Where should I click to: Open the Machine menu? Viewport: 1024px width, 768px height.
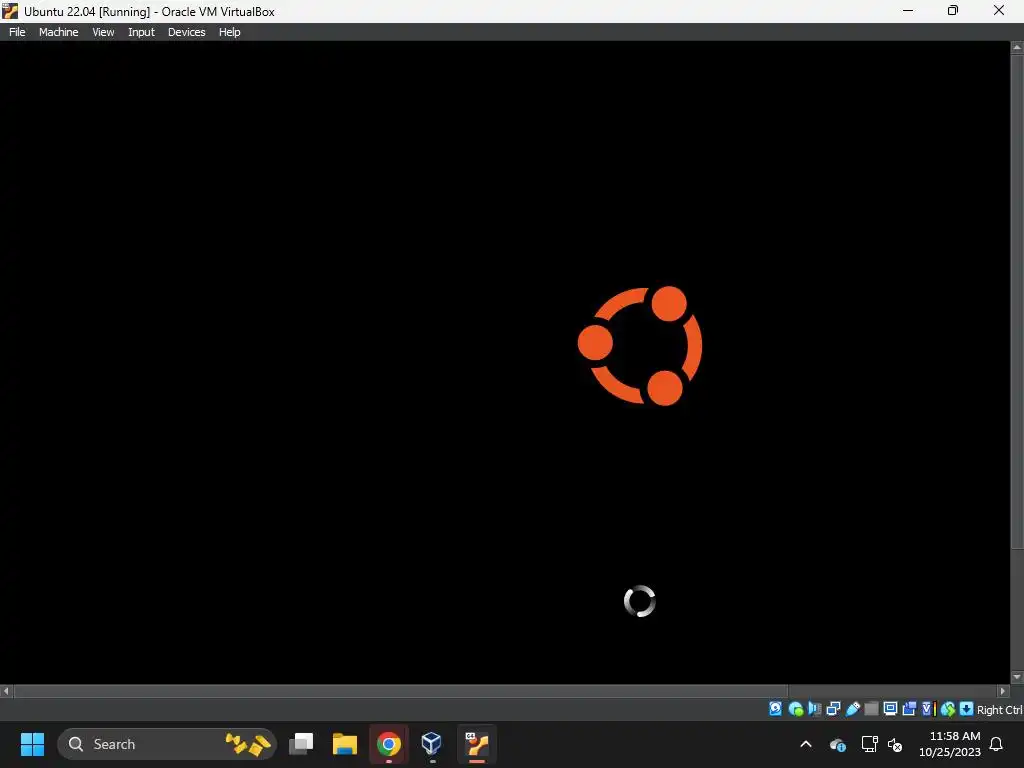coord(58,32)
